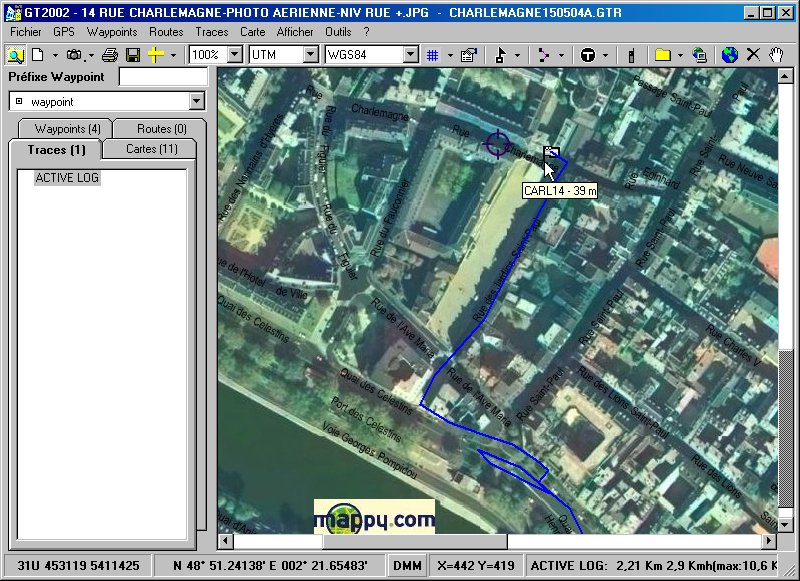
Task: Click the floppy disk save icon
Action: coord(132,55)
